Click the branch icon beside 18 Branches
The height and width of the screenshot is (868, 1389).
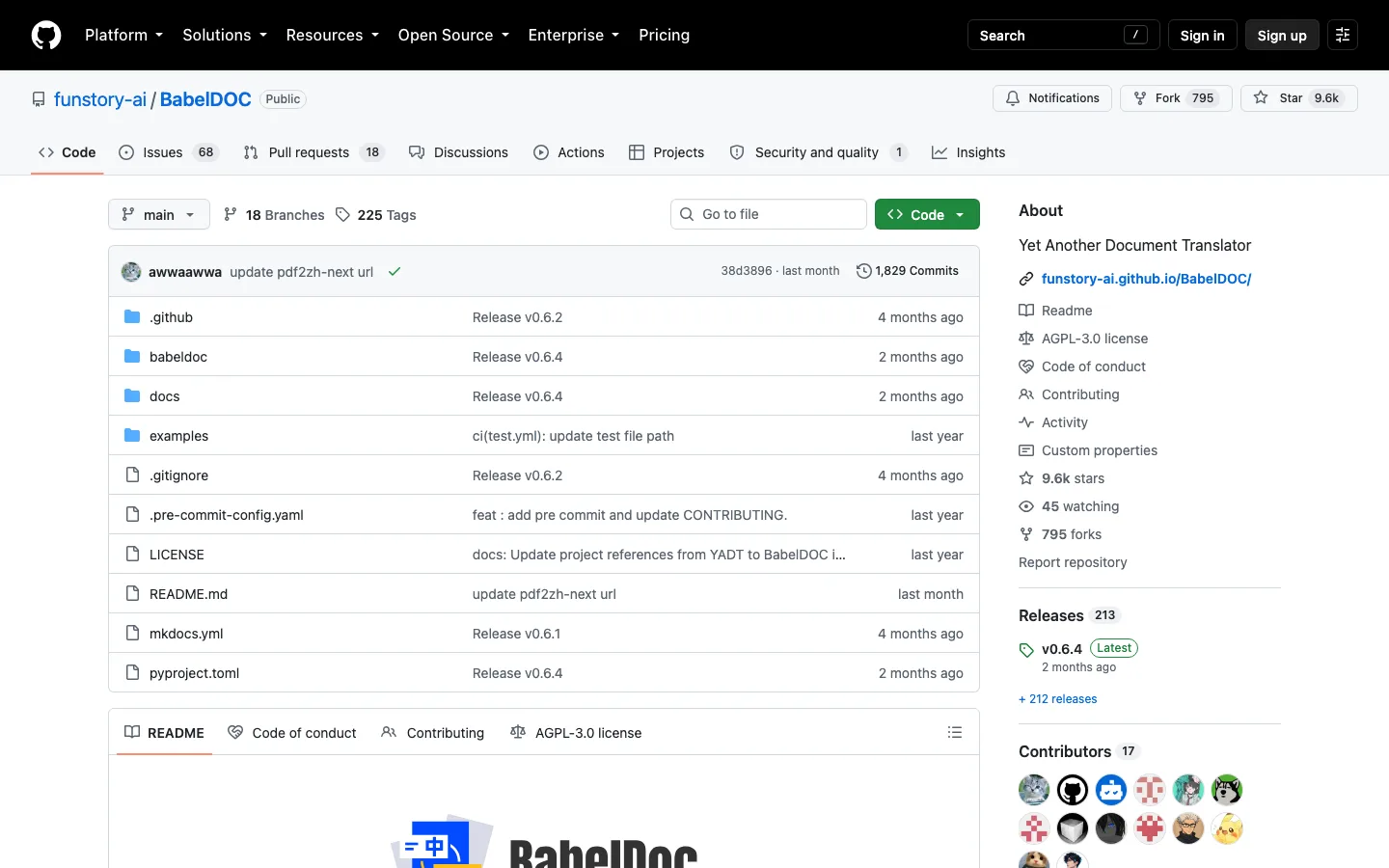231,215
